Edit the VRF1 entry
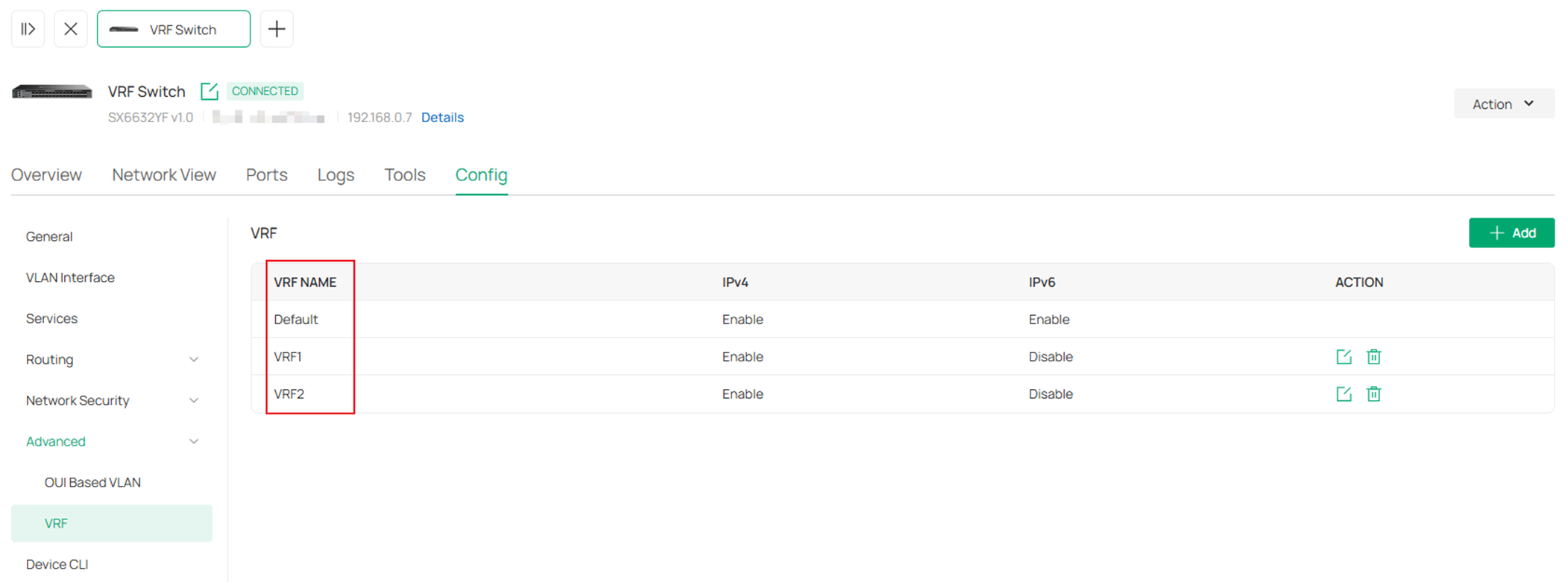This screenshot has height=582, width=1568. click(1344, 356)
